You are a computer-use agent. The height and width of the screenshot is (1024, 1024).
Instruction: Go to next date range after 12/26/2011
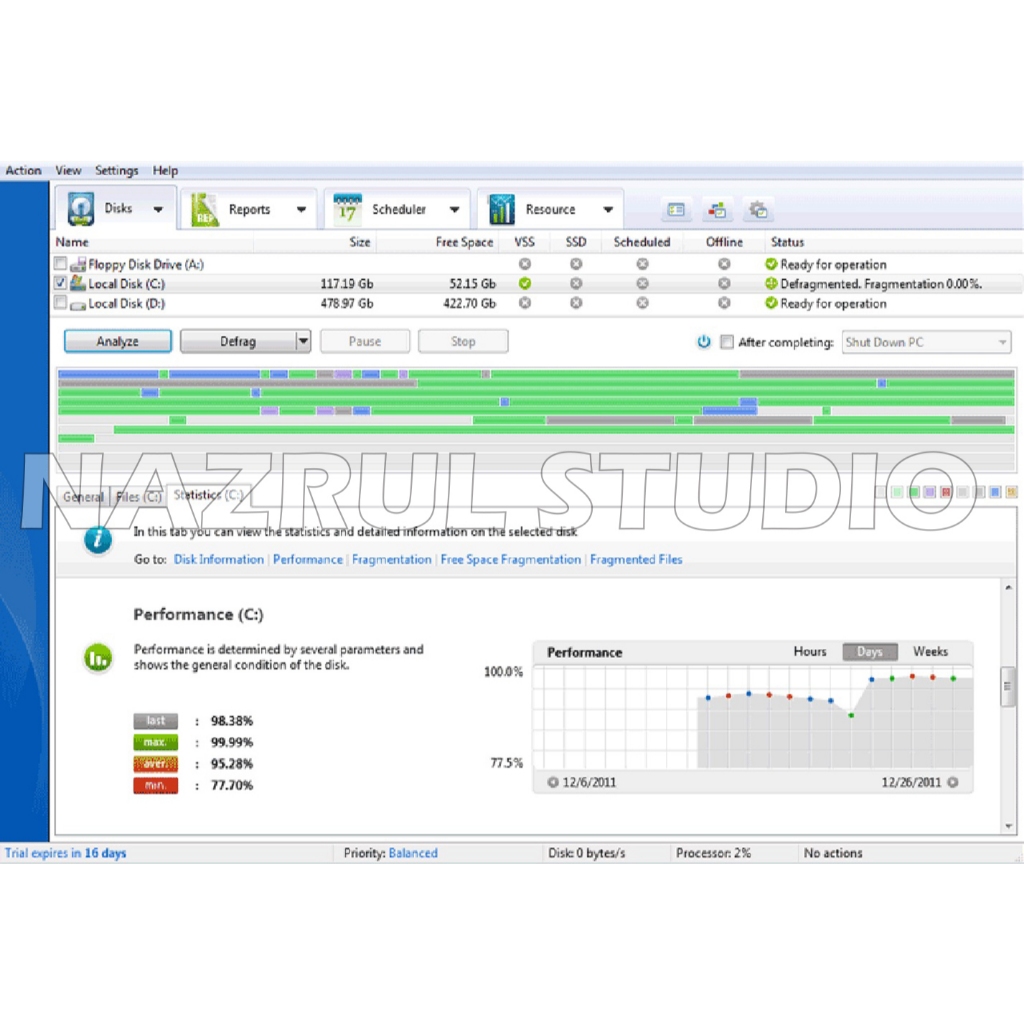pyautogui.click(x=953, y=783)
